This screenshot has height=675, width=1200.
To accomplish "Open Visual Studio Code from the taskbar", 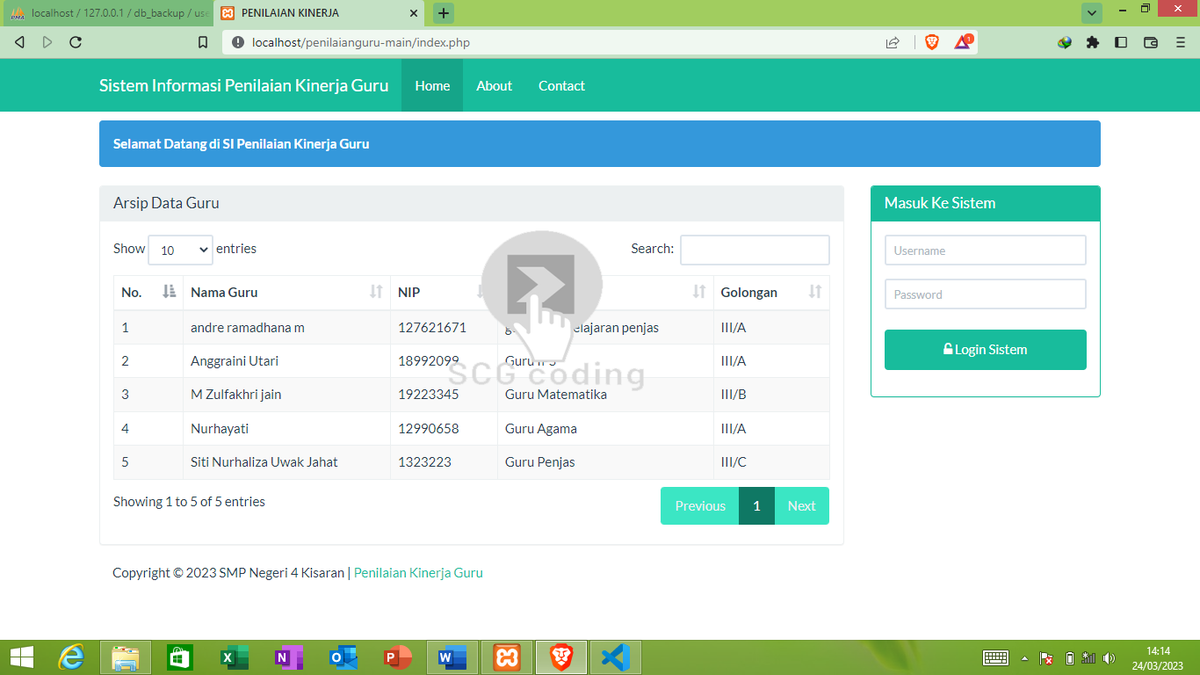I will click(x=615, y=657).
